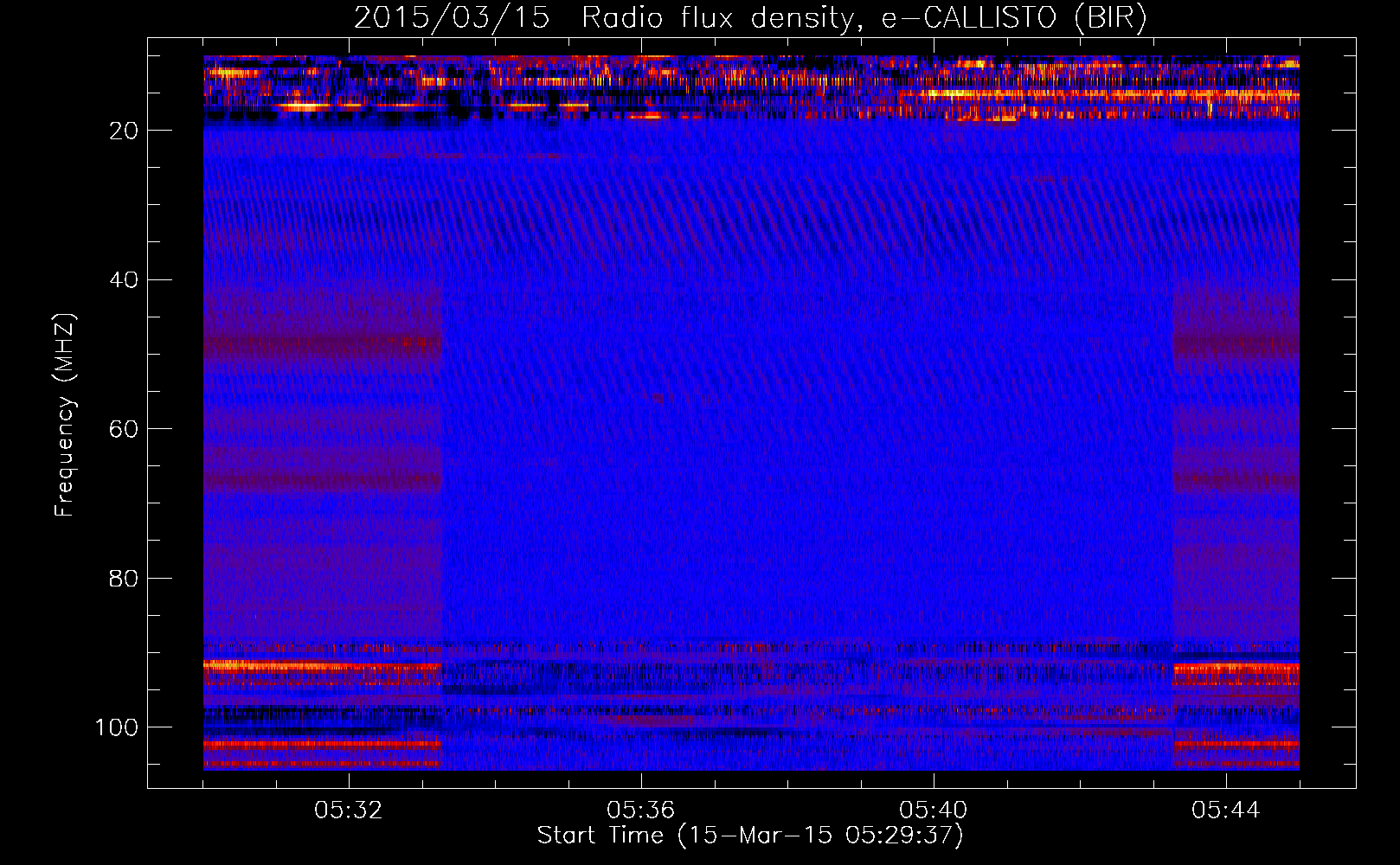The height and width of the screenshot is (865, 1400).
Task: Click the 'Start Time (15-Mar-15 05:29:37)' label
Action: pos(750,836)
